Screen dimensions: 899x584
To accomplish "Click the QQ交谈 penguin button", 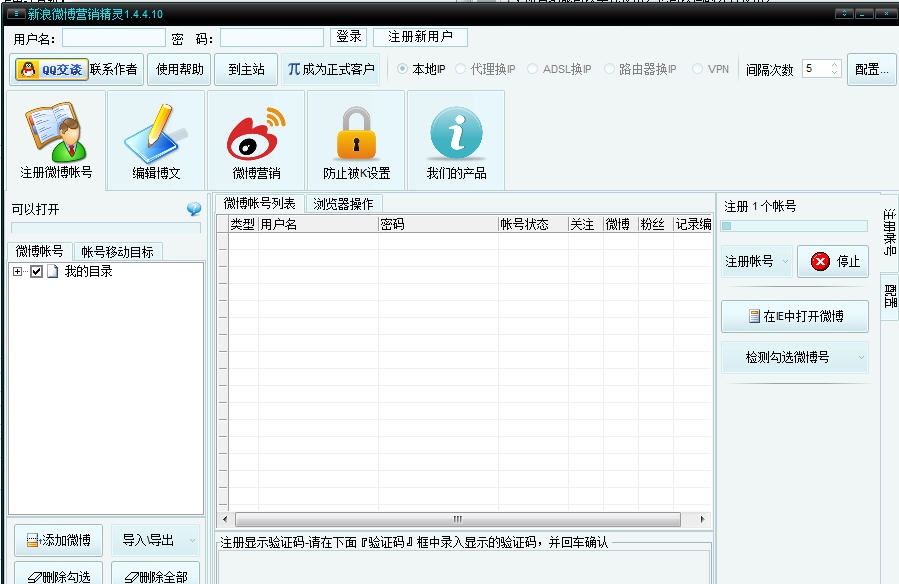I will 52,69.
